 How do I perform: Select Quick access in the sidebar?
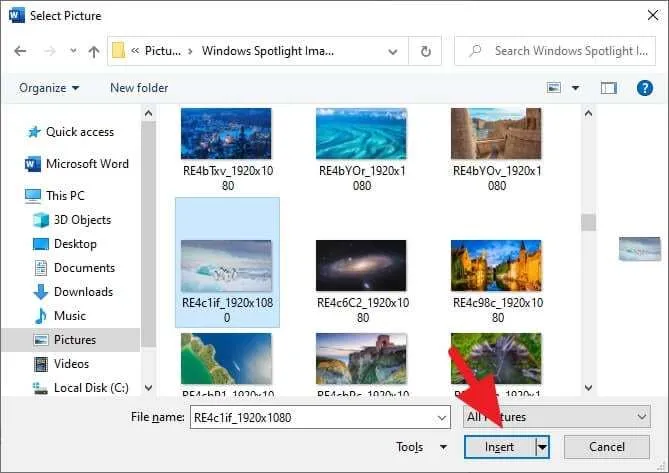[80, 132]
